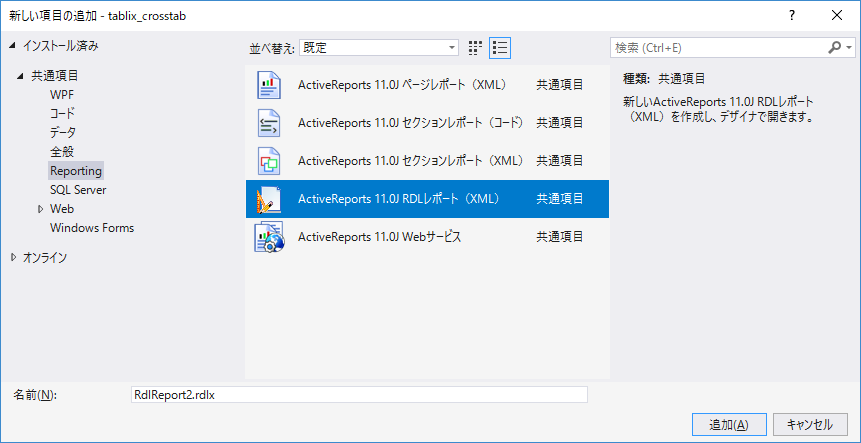Select ActiveReports 11.0J セクションレポート（コード） text
This screenshot has width=861, height=443.
click(411, 123)
